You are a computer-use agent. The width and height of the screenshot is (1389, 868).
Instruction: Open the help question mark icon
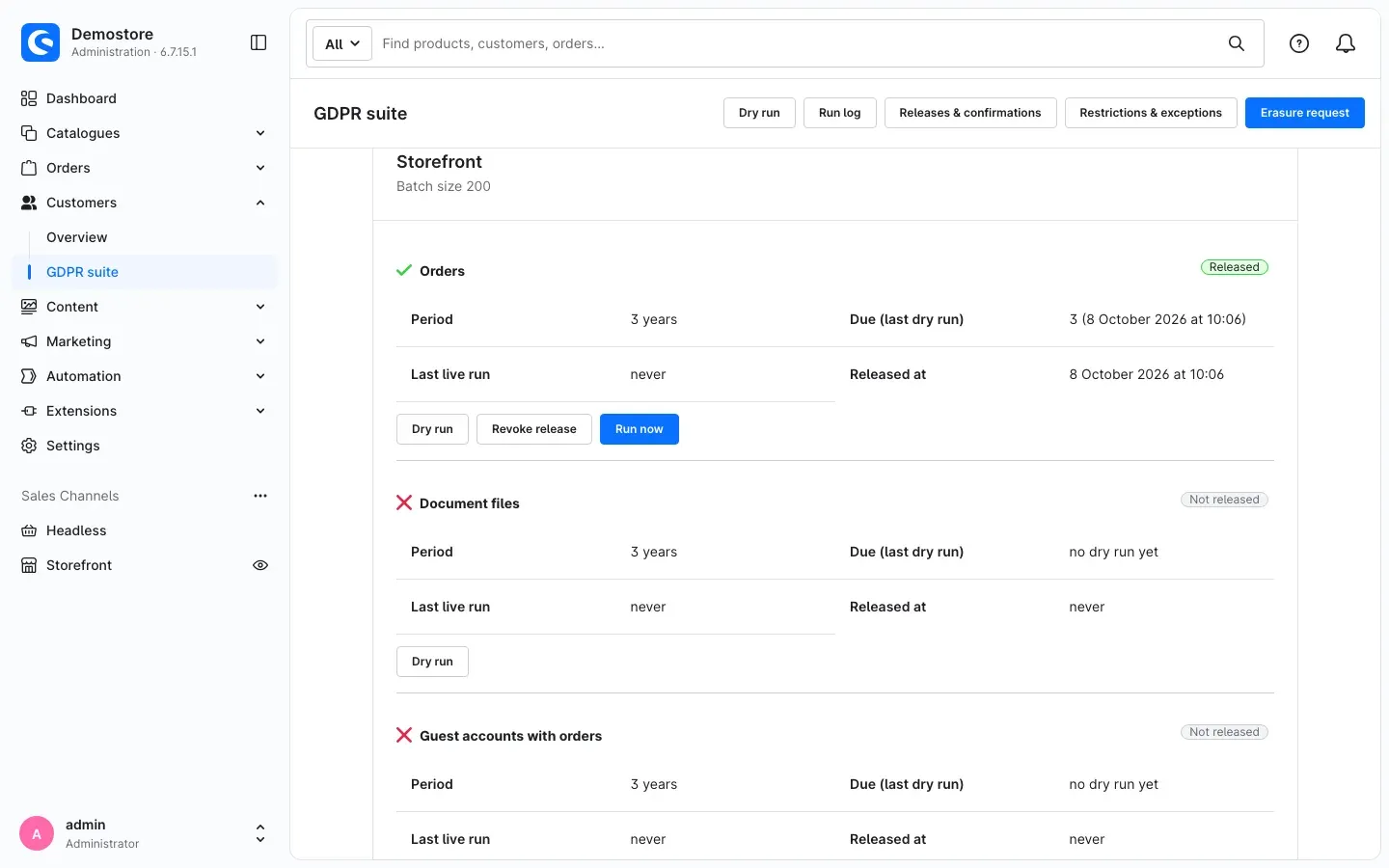pos(1299,43)
